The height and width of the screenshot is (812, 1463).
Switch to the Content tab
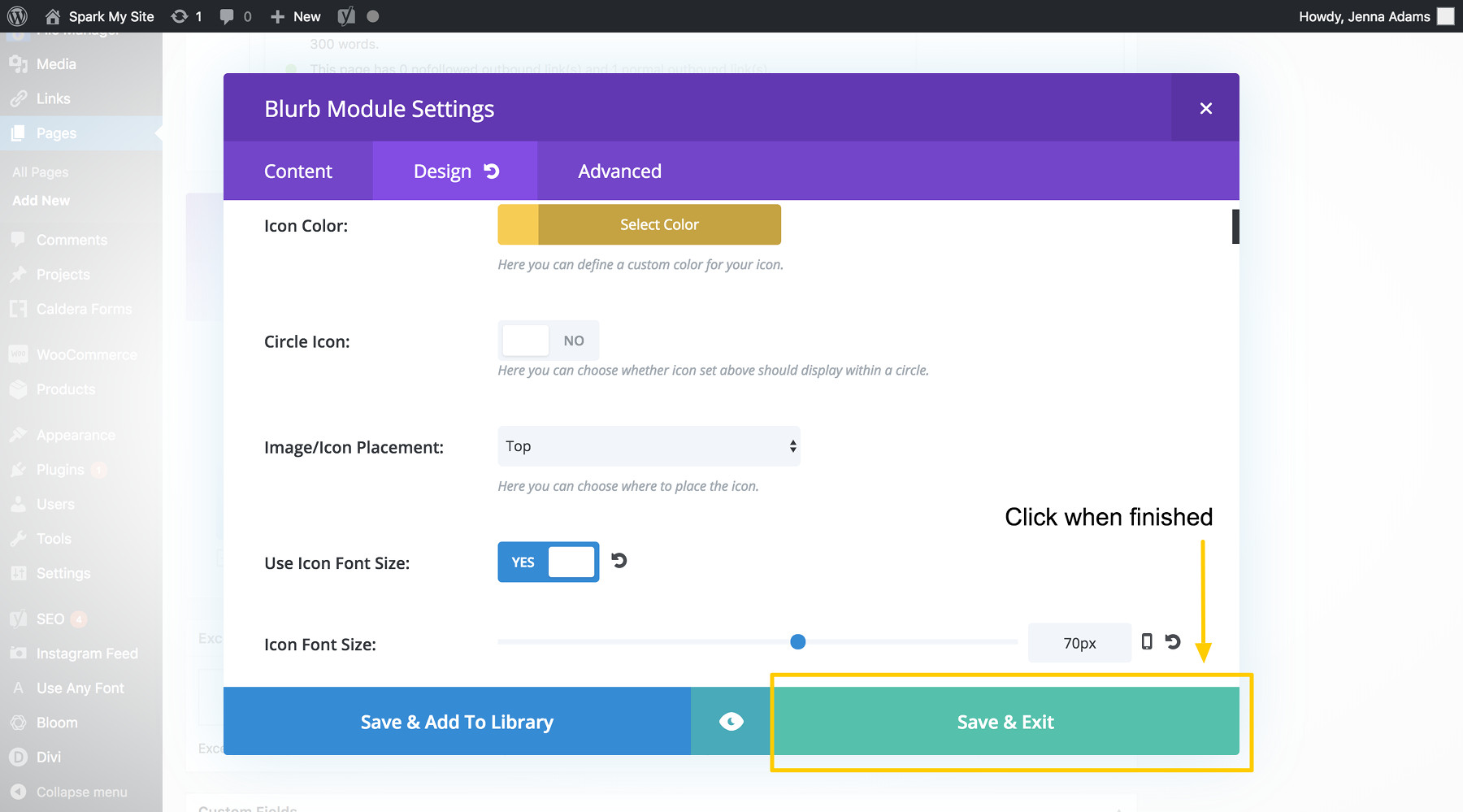coord(298,171)
